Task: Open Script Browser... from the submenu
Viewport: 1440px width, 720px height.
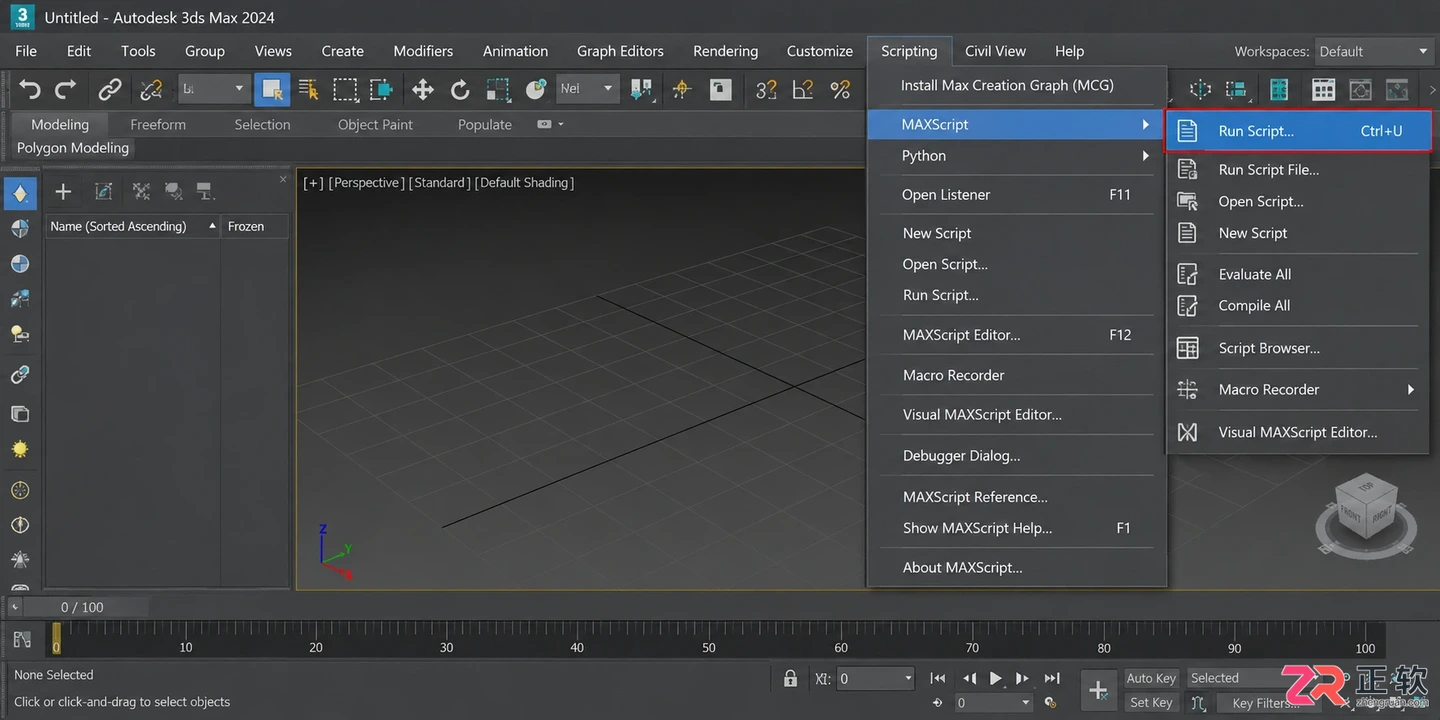Action: (x=1299, y=348)
